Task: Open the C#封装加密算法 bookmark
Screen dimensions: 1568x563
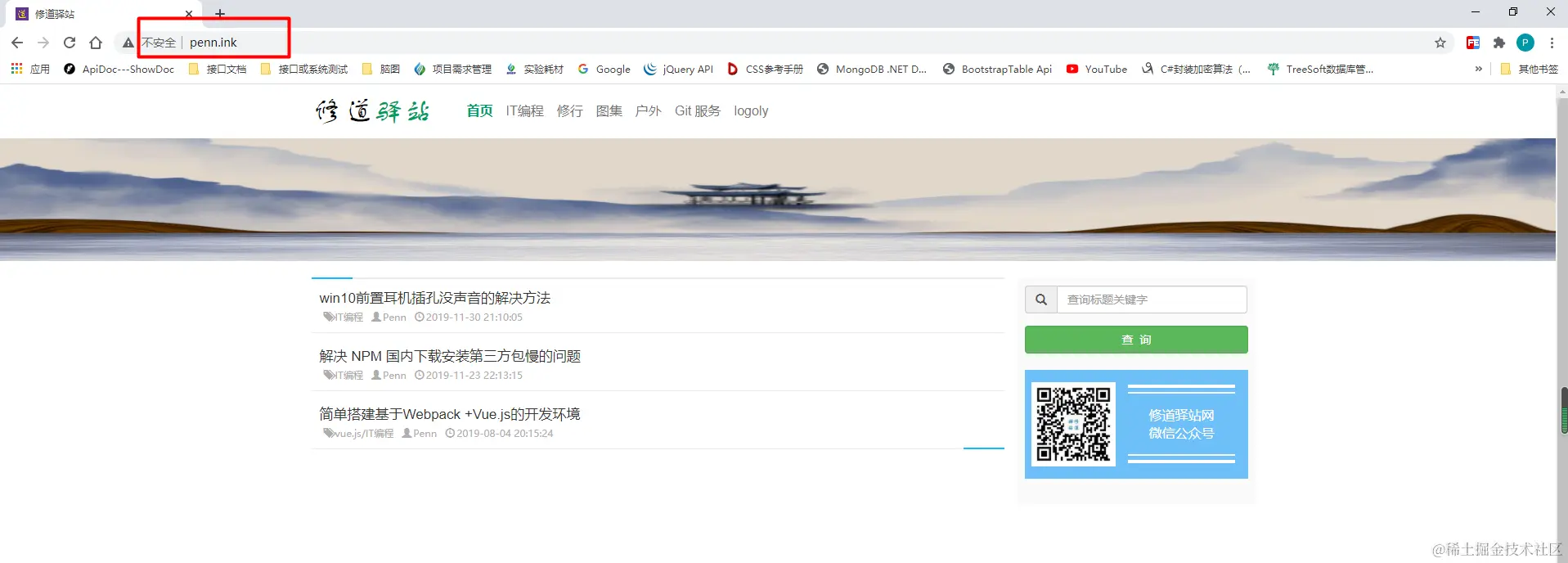Action: 1197,69
